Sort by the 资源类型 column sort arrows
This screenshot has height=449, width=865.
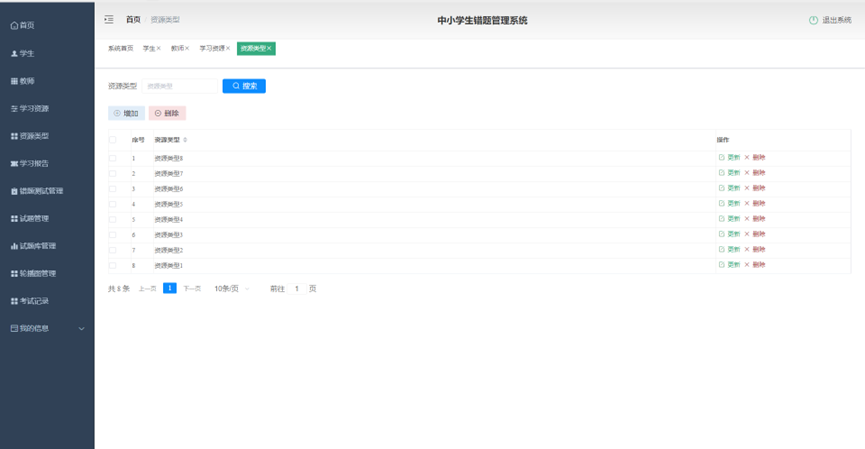point(185,140)
